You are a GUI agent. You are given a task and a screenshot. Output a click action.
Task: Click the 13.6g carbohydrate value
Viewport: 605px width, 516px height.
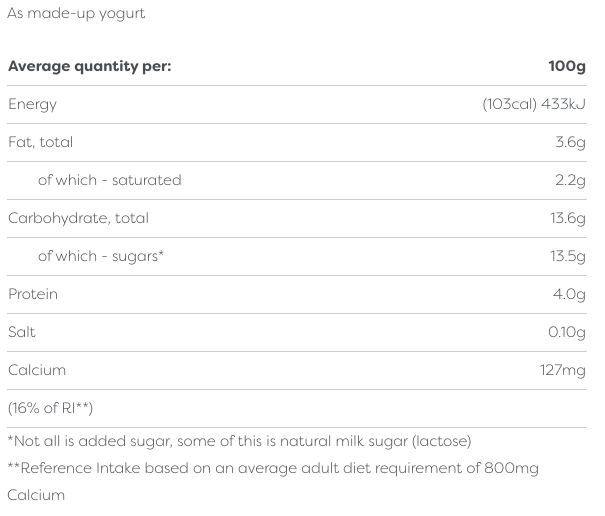tap(567, 219)
